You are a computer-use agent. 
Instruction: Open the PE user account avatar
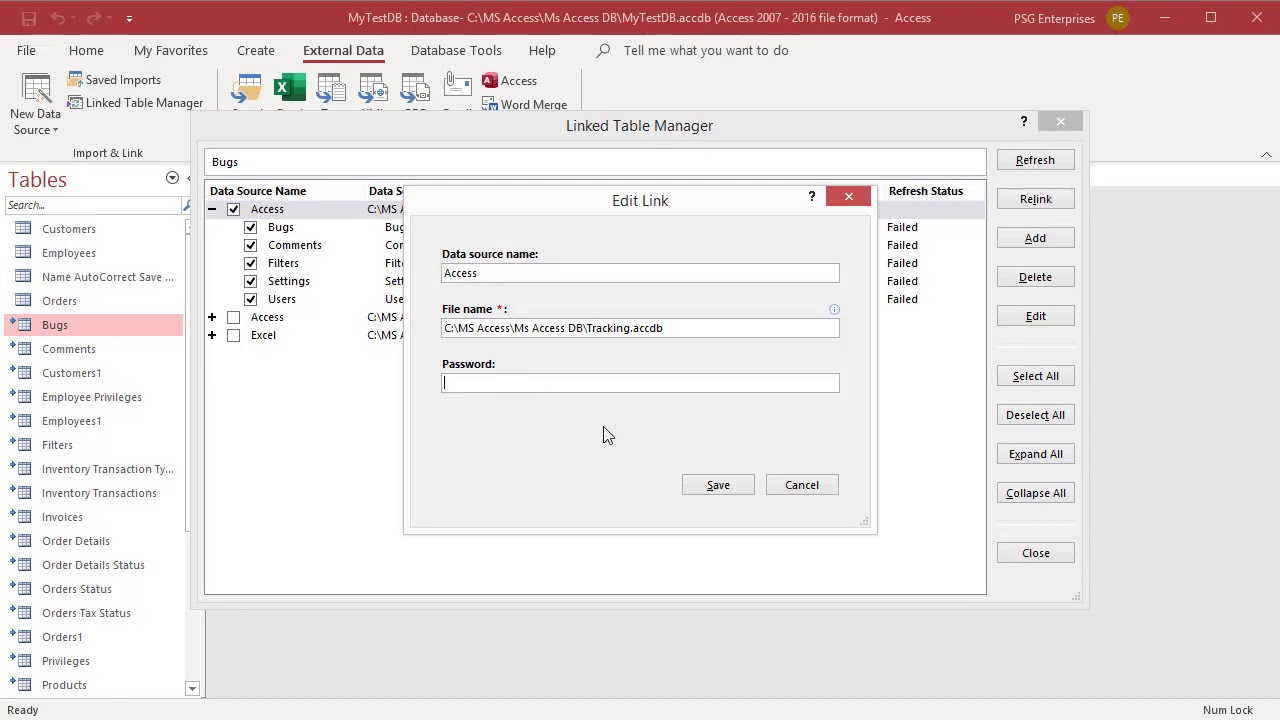pos(1118,18)
